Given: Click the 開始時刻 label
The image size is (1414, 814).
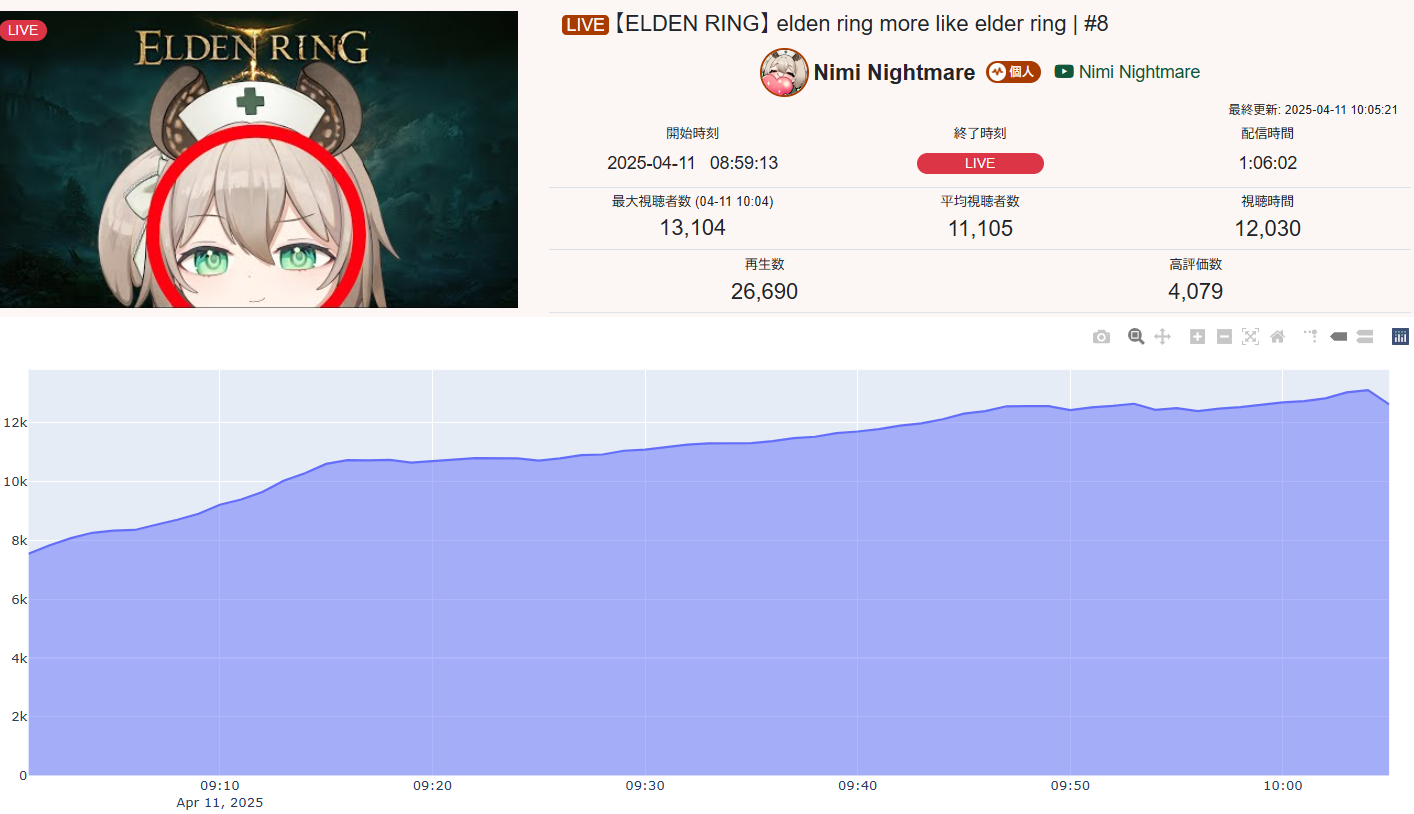Looking at the screenshot, I should pyautogui.click(x=692, y=134).
